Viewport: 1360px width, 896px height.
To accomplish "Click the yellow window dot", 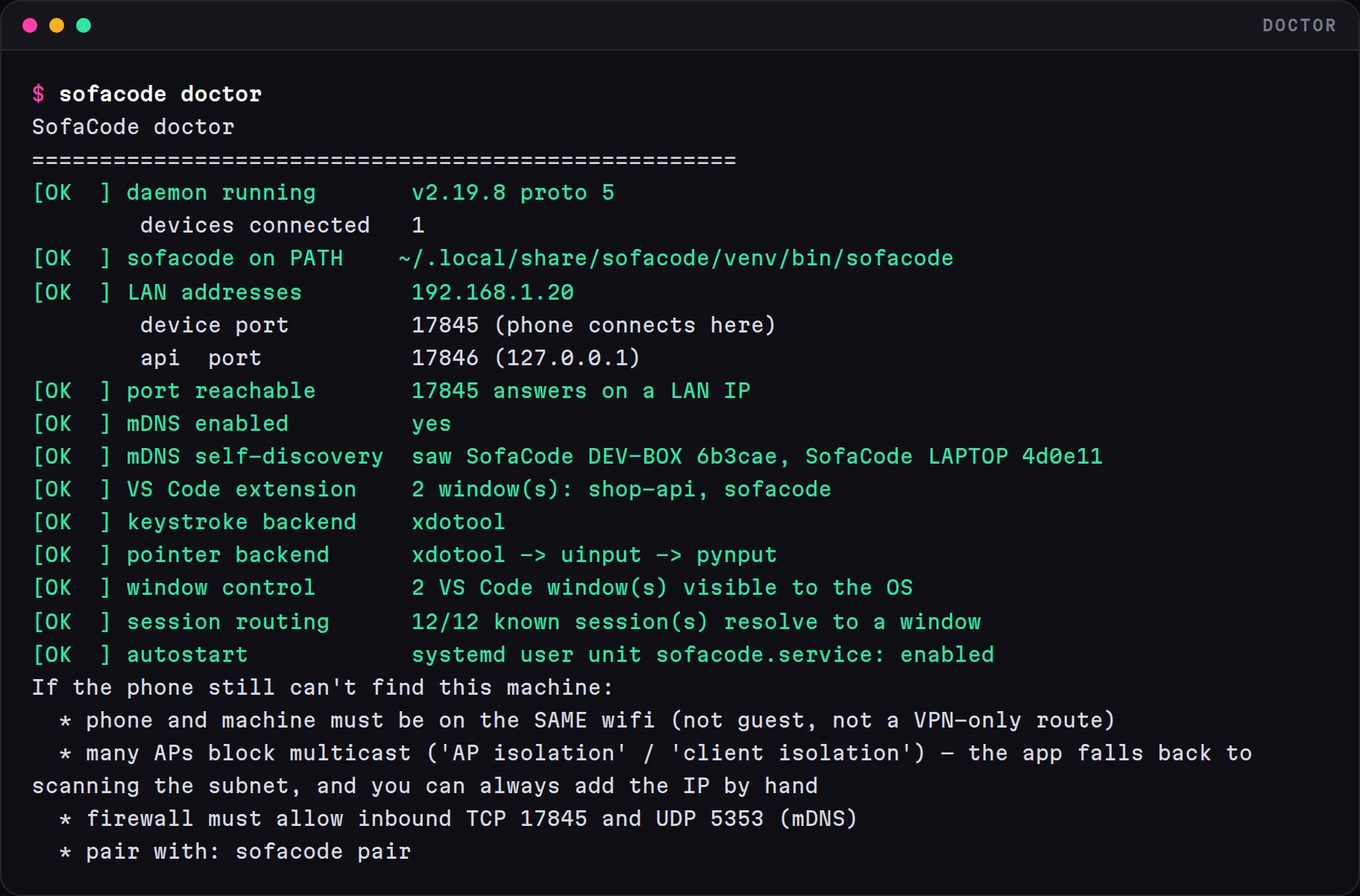I will click(57, 25).
